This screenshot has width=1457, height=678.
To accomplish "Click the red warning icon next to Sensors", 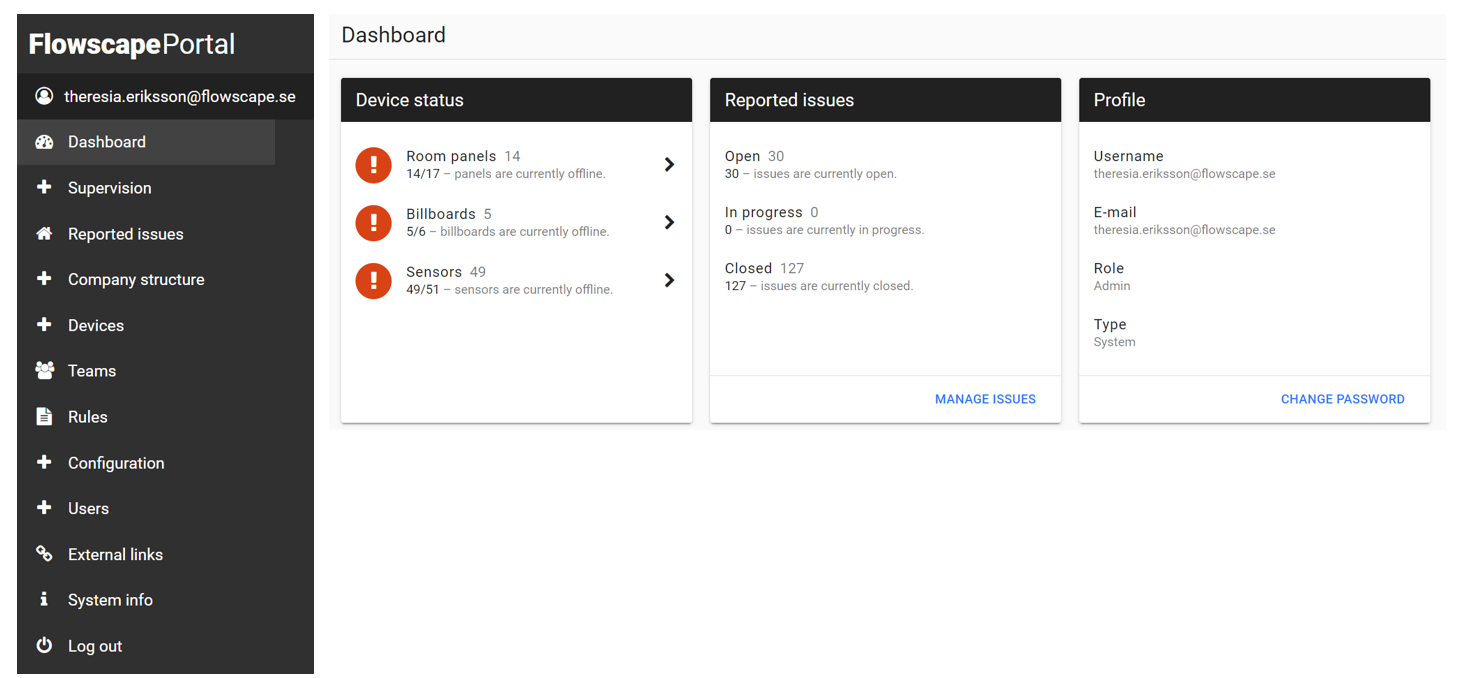I will click(x=373, y=281).
